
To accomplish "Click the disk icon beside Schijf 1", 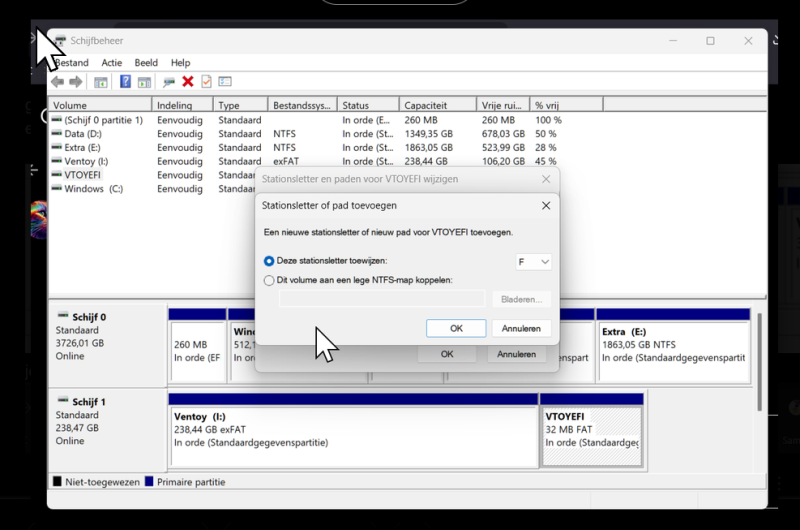I will tap(63, 400).
